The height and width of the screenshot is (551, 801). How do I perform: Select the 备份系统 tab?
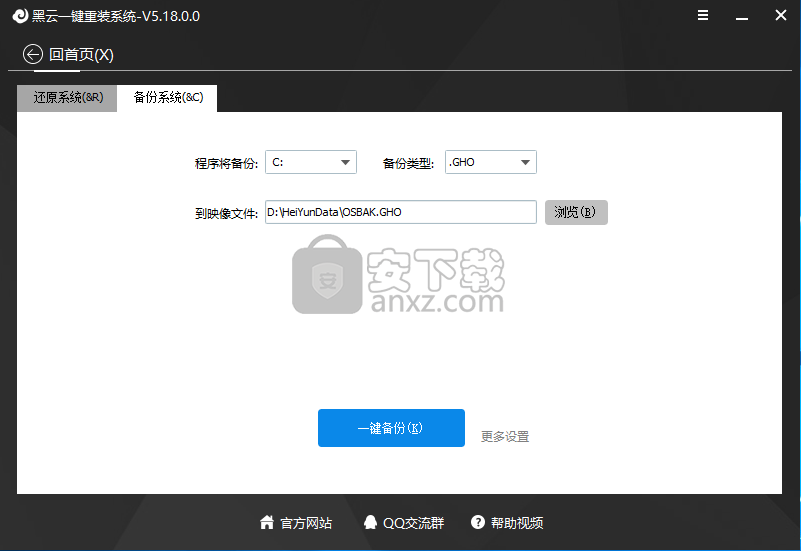(168, 98)
